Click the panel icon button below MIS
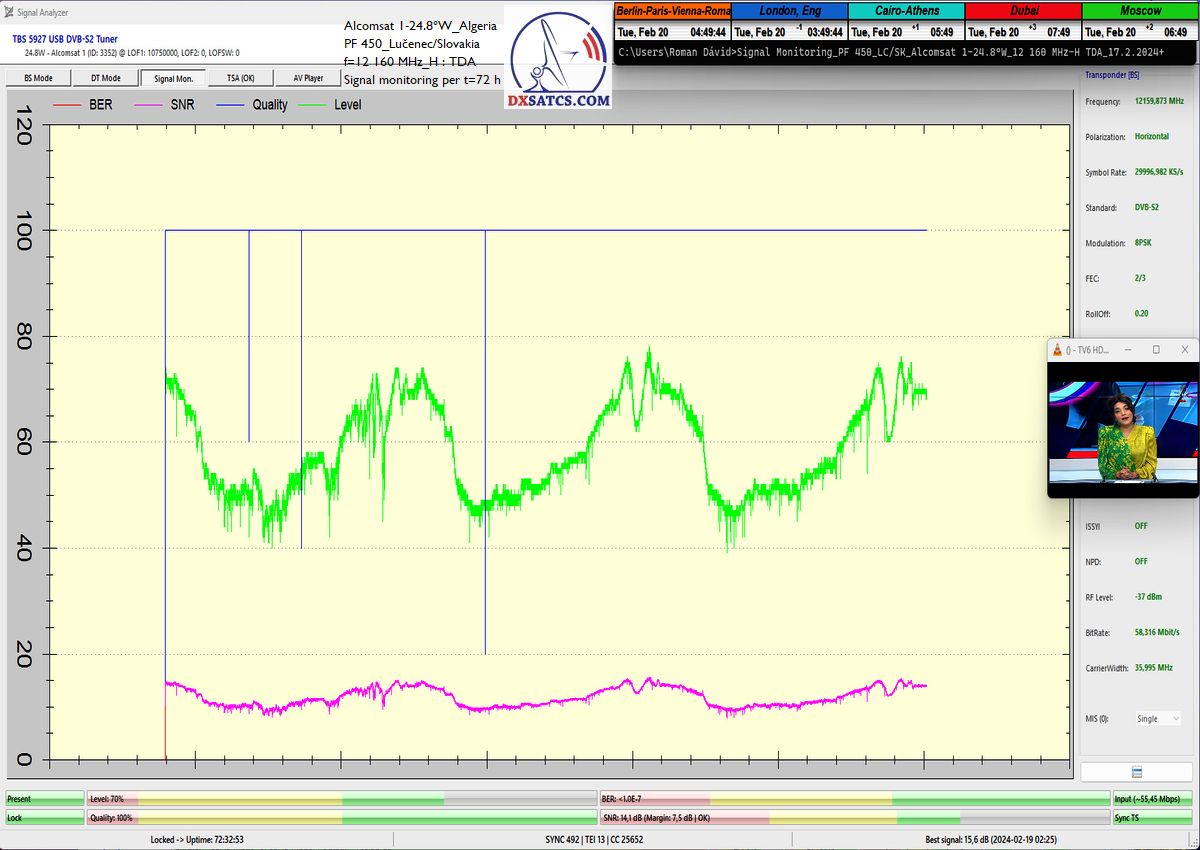This screenshot has width=1200, height=850. click(x=1137, y=772)
